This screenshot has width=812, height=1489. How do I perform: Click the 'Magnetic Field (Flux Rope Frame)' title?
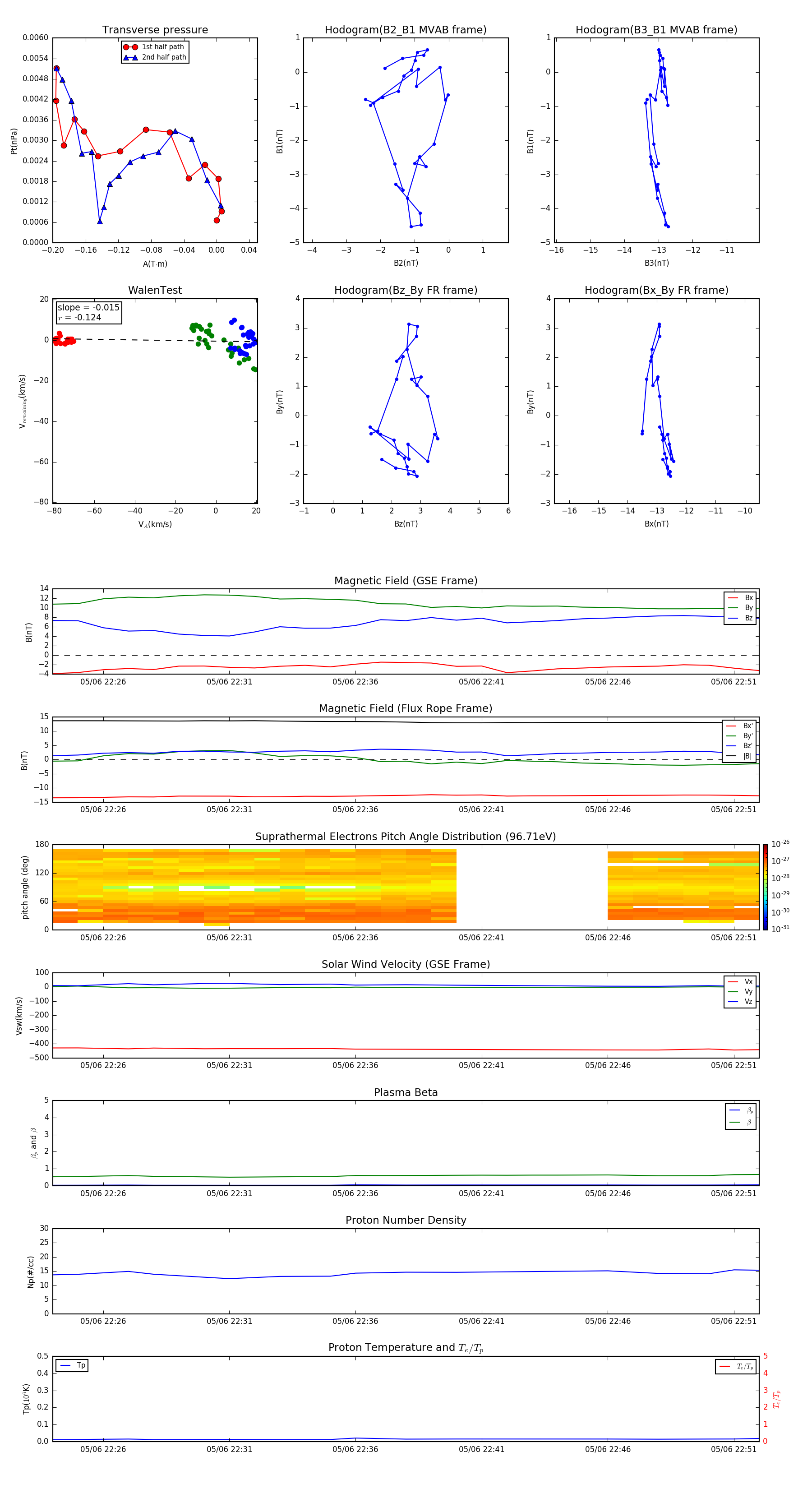[406, 709]
